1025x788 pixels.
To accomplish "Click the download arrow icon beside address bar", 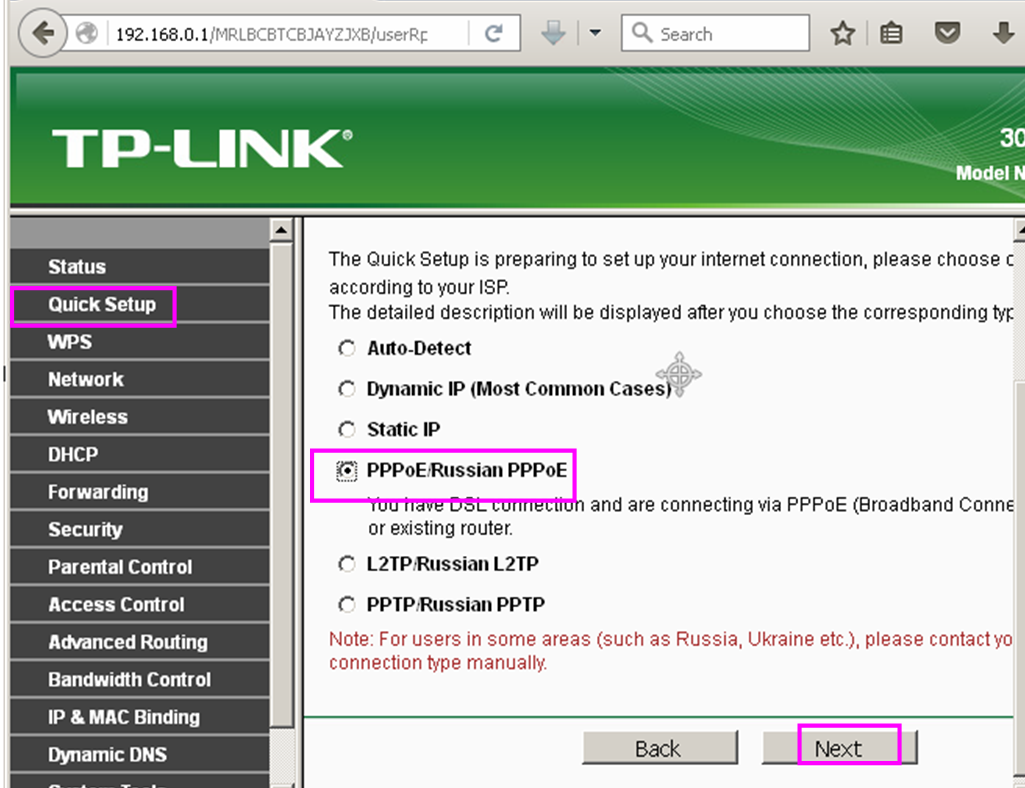I will [x=553, y=33].
